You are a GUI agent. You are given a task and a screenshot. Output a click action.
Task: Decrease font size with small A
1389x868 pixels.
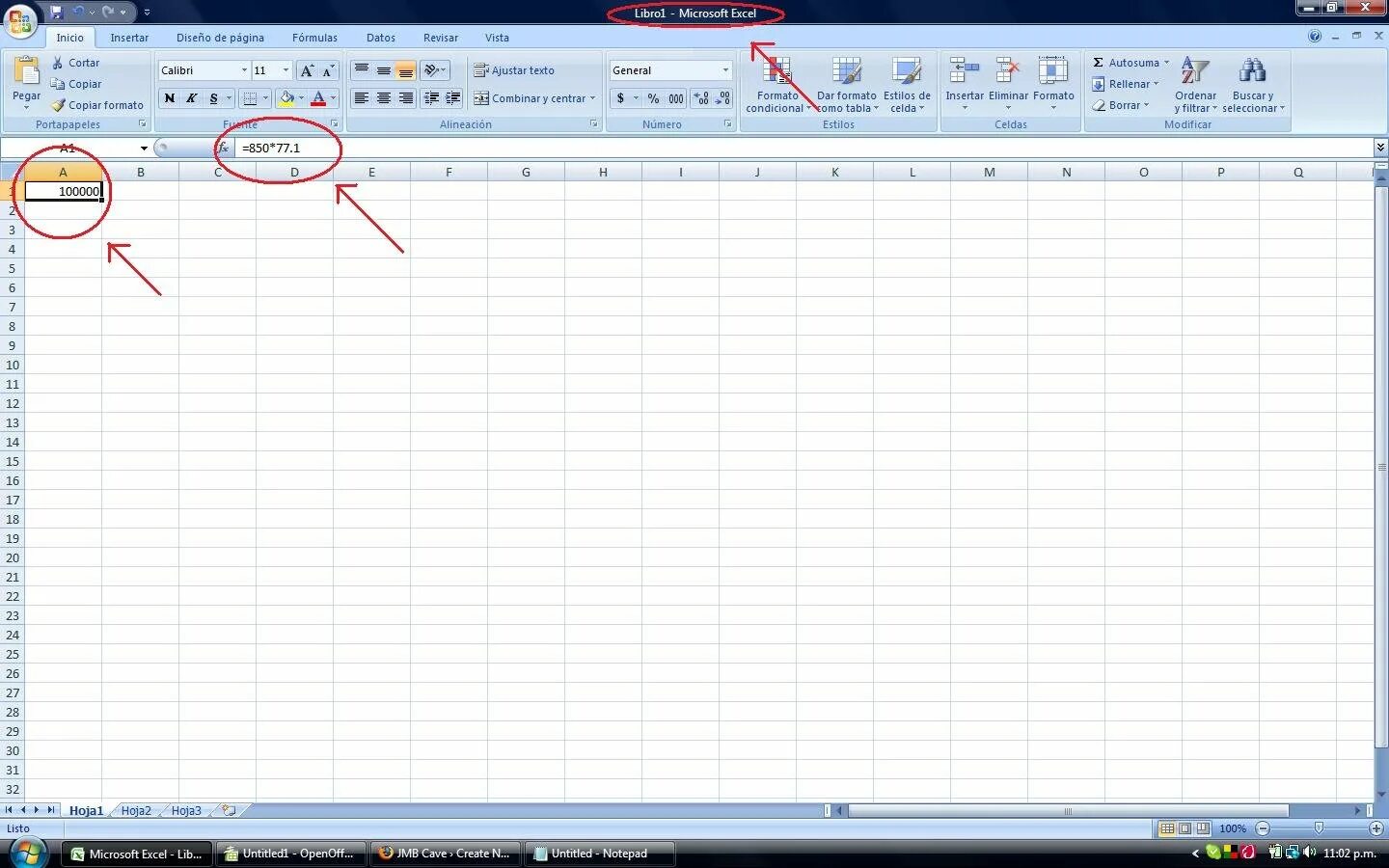pyautogui.click(x=328, y=70)
